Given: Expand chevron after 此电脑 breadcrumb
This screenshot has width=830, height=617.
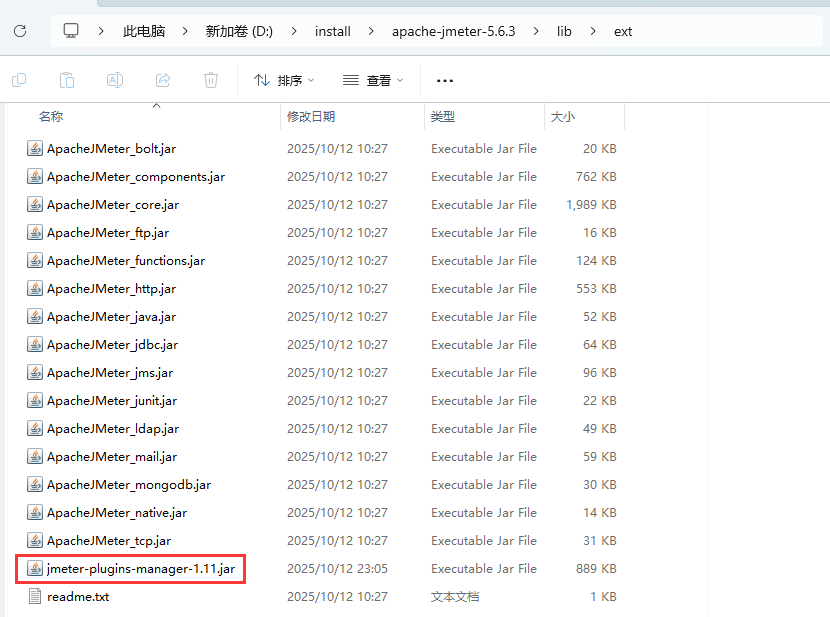Looking at the screenshot, I should (x=185, y=31).
